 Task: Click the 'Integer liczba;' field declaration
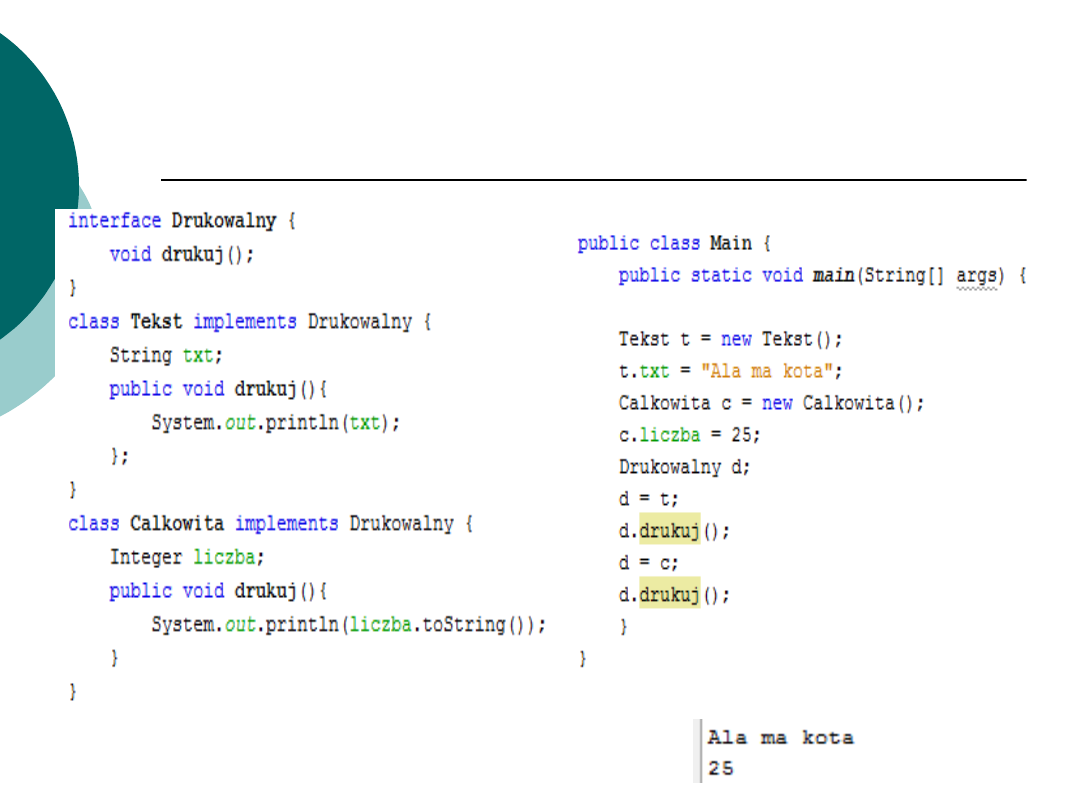pos(187,557)
